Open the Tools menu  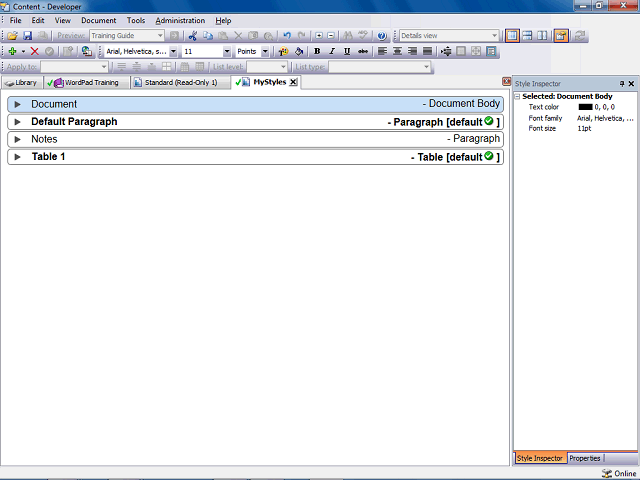pos(136,20)
